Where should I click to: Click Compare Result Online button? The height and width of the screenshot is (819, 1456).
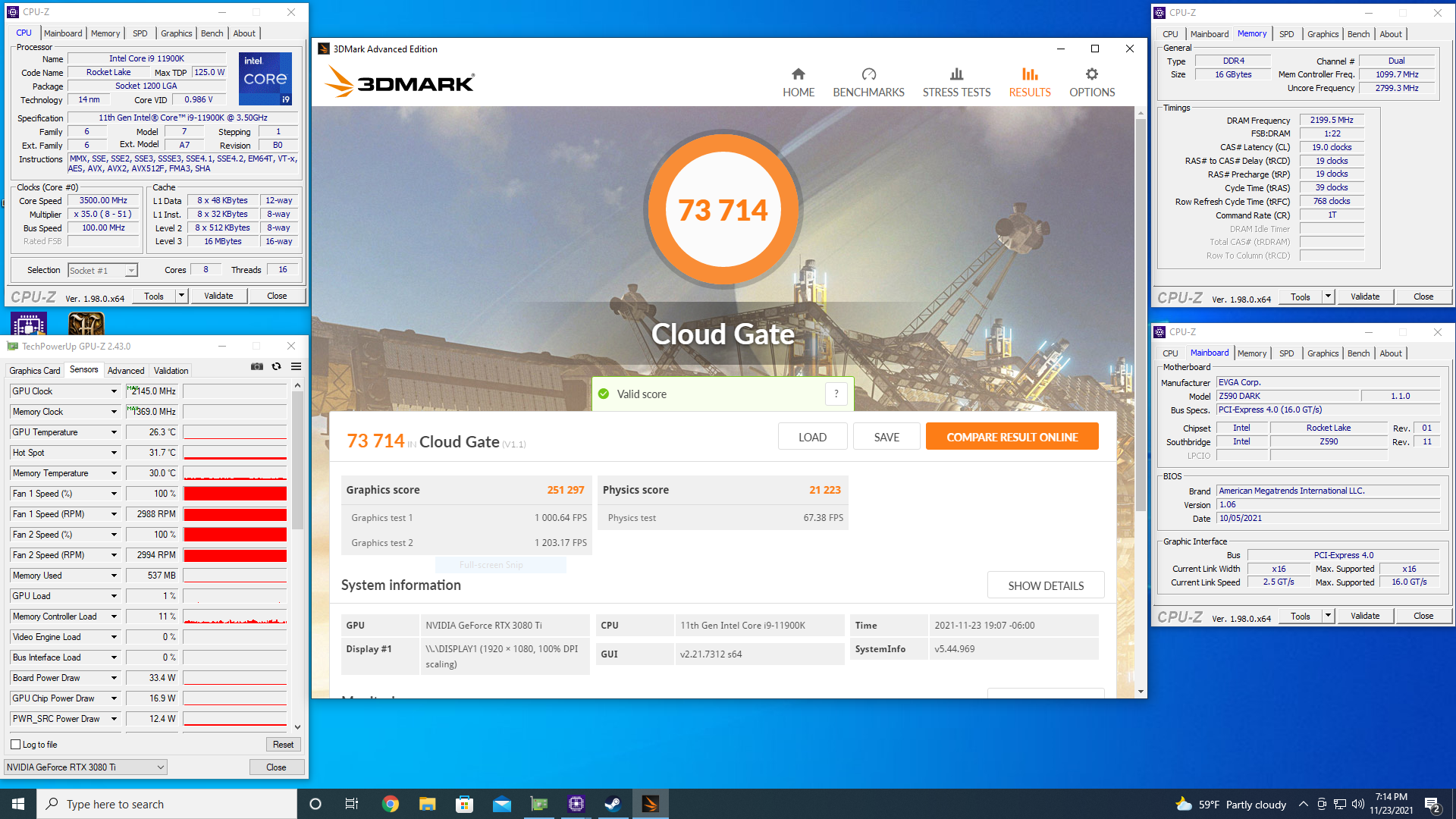click(x=1012, y=437)
